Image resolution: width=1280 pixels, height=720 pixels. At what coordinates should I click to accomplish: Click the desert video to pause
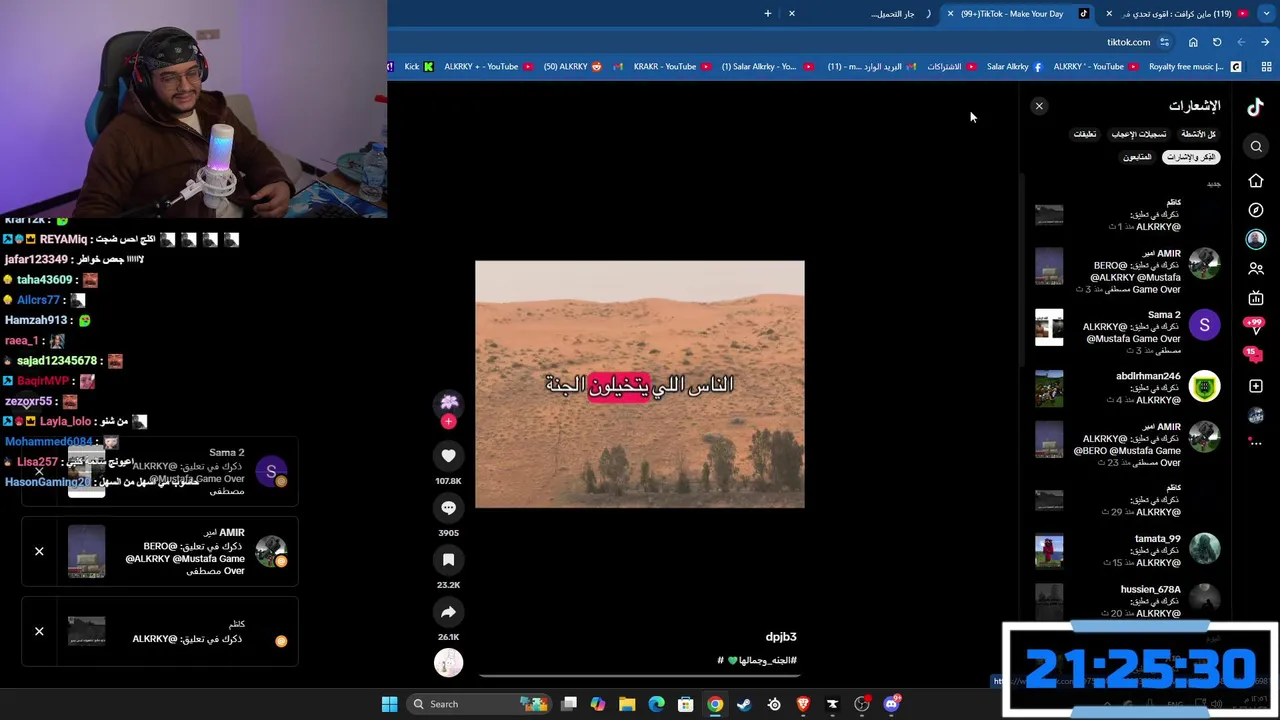point(639,384)
